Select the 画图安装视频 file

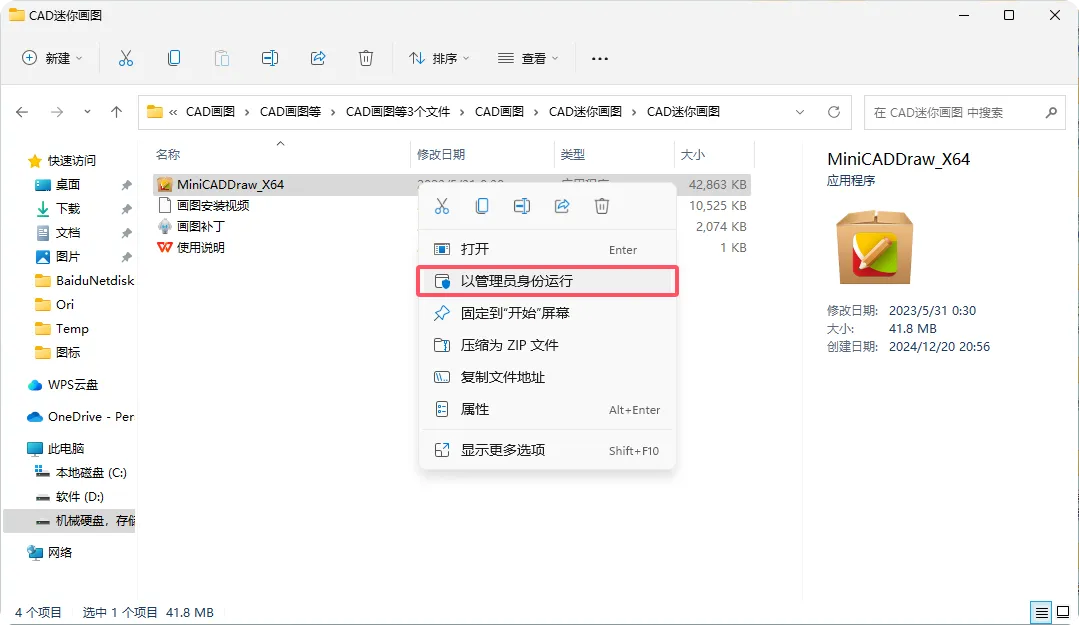213,205
